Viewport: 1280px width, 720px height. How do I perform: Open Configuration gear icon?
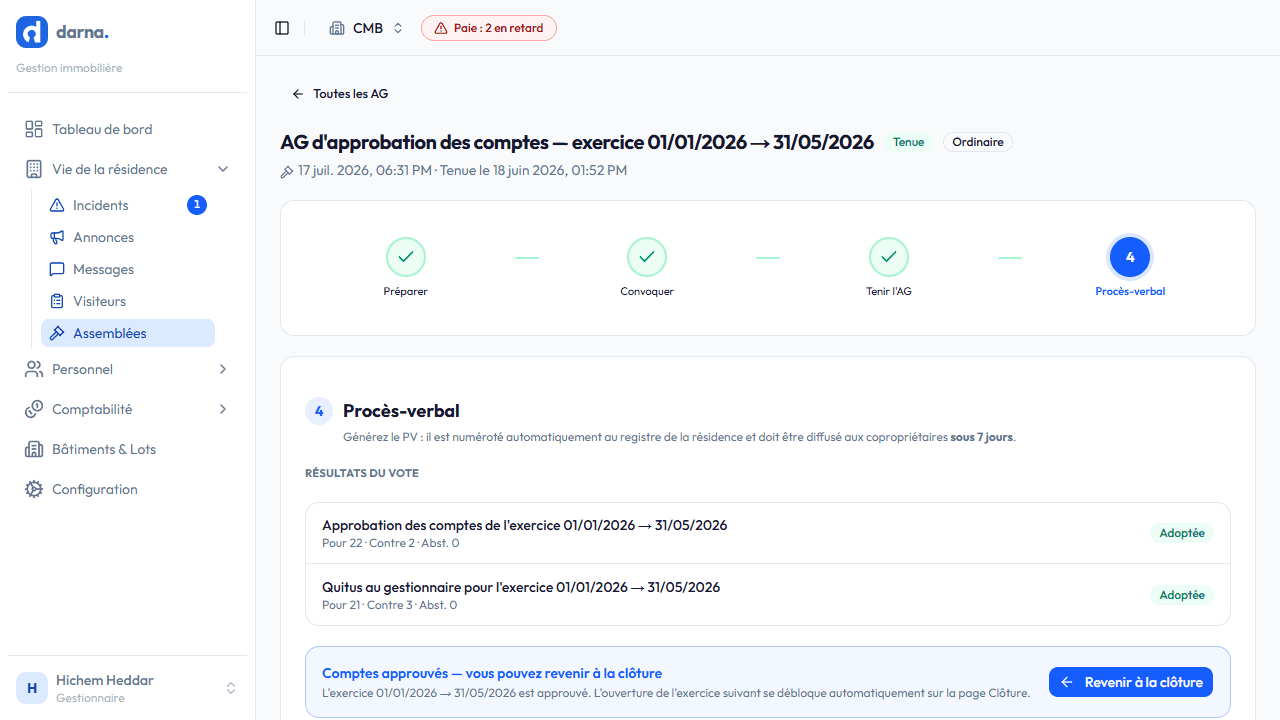tap(34, 489)
